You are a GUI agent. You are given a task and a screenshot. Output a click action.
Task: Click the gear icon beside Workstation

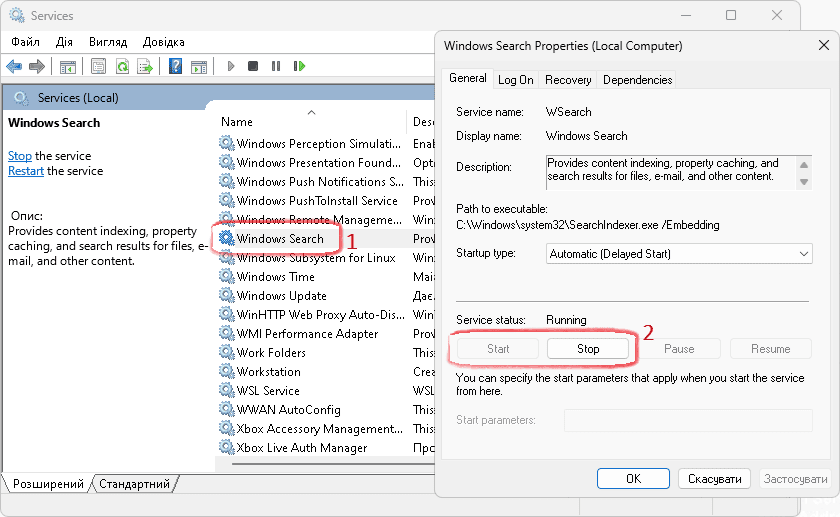coord(227,371)
